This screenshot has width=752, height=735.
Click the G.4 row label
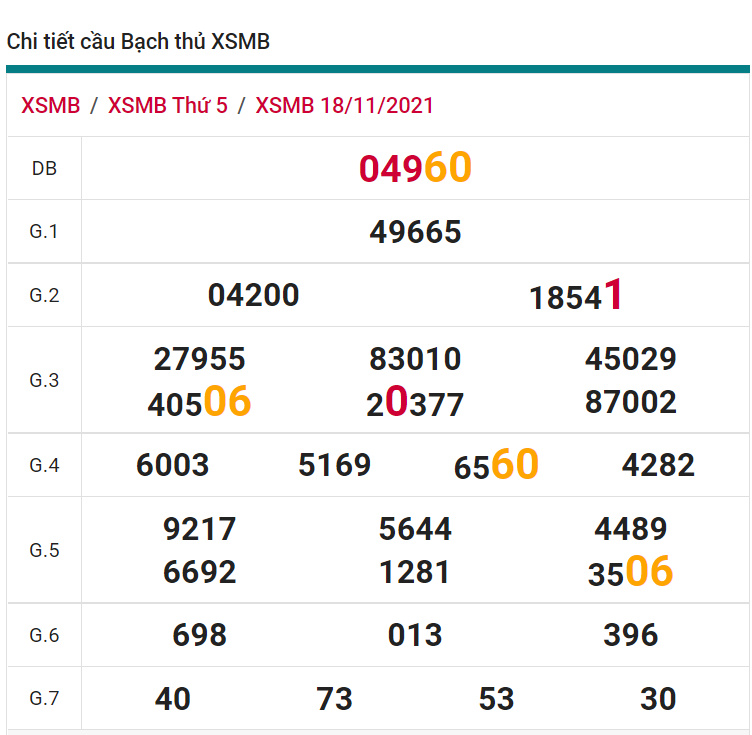coord(44,465)
